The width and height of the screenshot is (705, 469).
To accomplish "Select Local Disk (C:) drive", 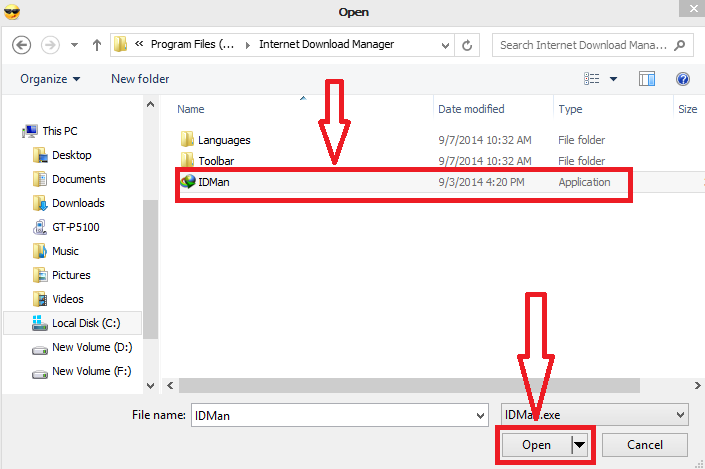I will coord(72,323).
